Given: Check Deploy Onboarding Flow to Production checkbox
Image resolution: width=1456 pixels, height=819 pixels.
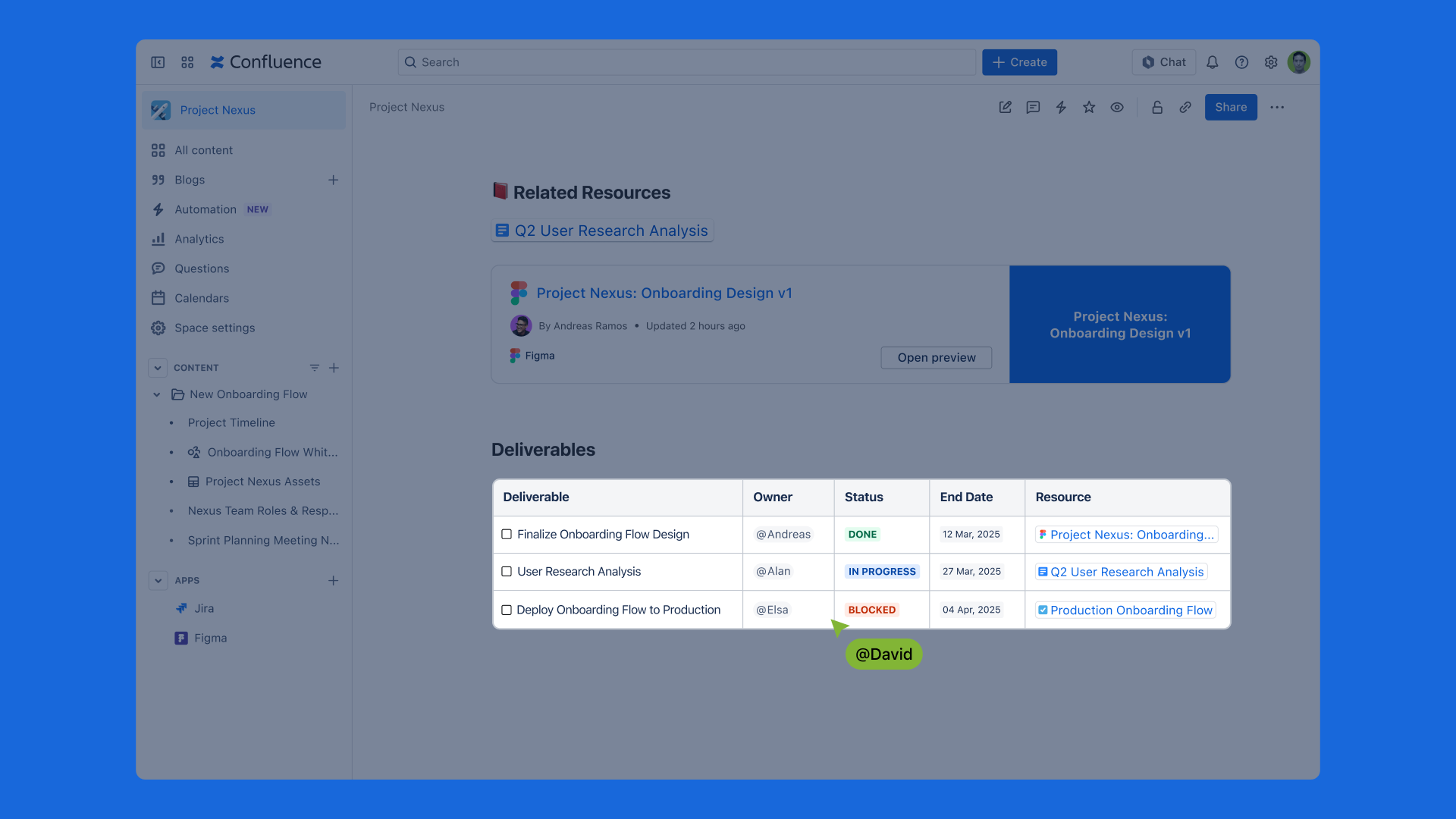Looking at the screenshot, I should 507,610.
